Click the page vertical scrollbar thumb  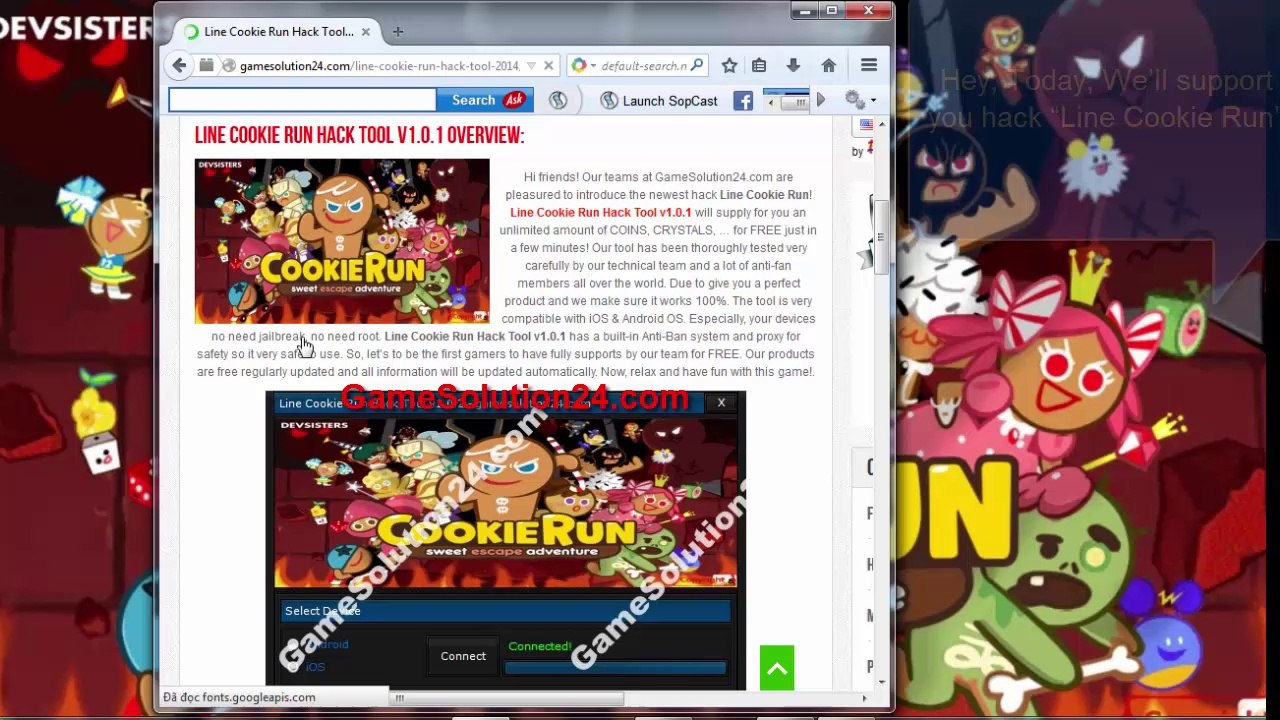tap(881, 237)
